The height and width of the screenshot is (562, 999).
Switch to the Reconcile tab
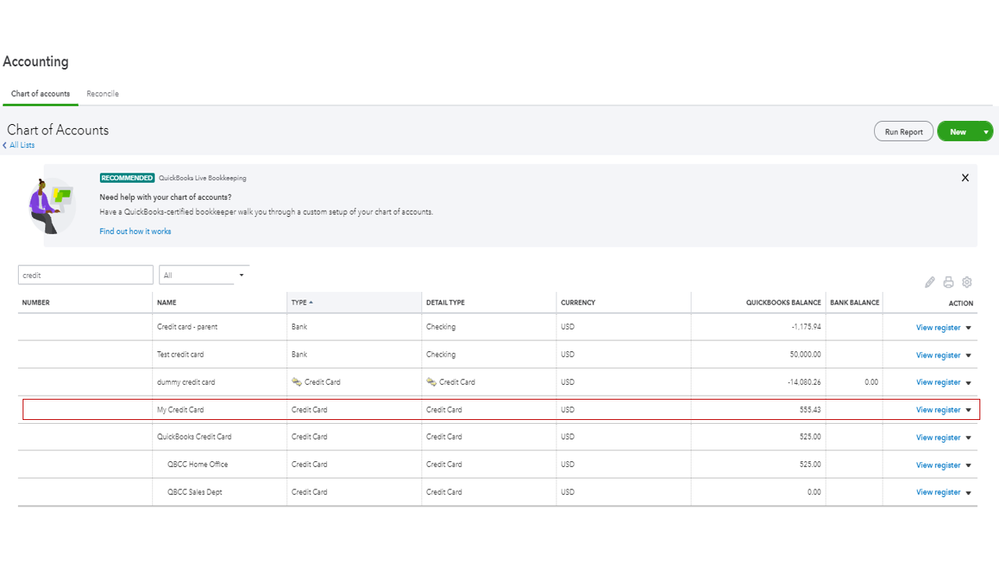[x=102, y=94]
